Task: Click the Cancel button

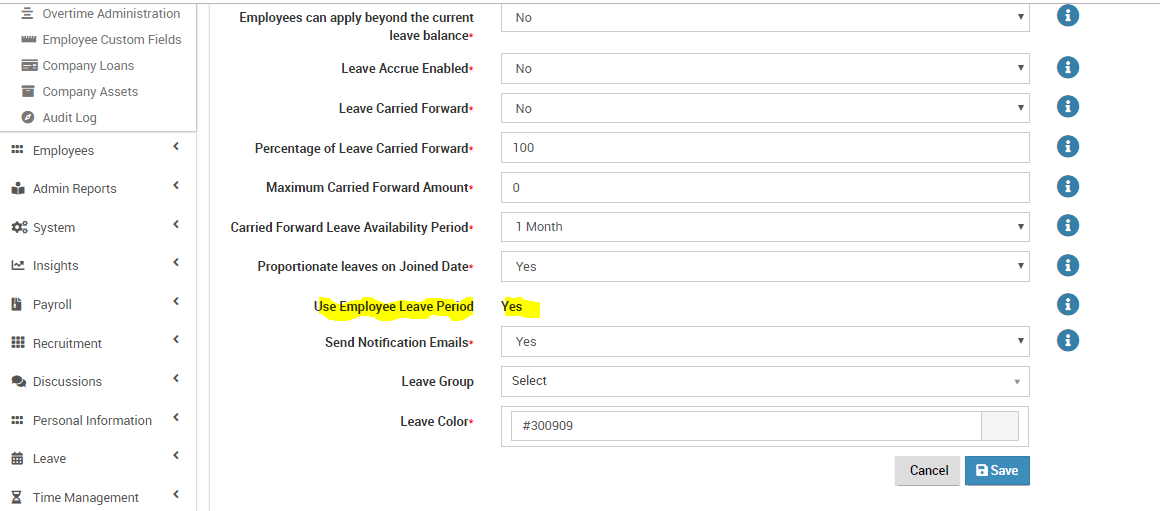Action: 928,470
